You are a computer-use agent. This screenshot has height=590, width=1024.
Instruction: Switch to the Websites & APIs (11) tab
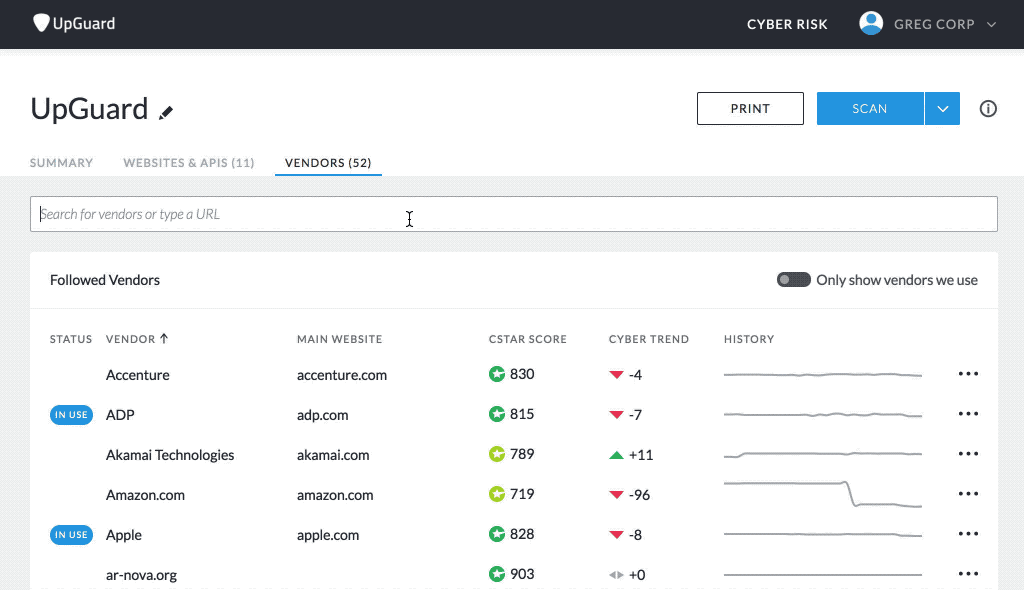click(x=189, y=163)
